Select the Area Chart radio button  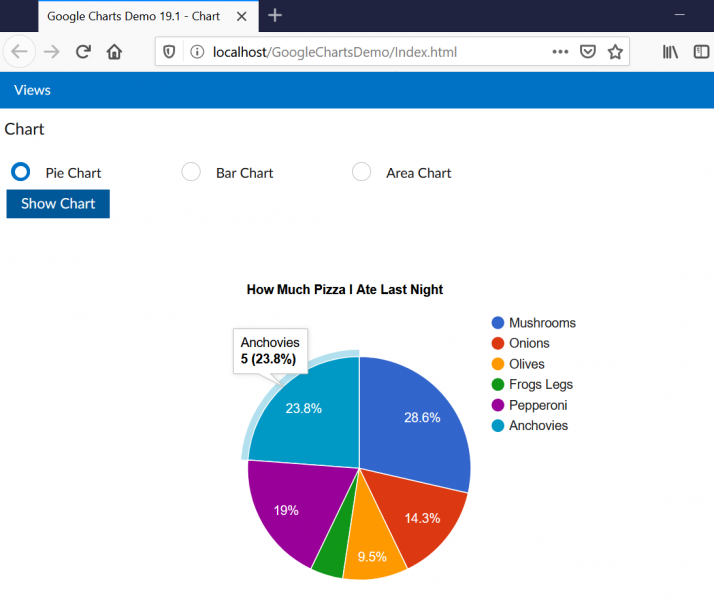(362, 172)
